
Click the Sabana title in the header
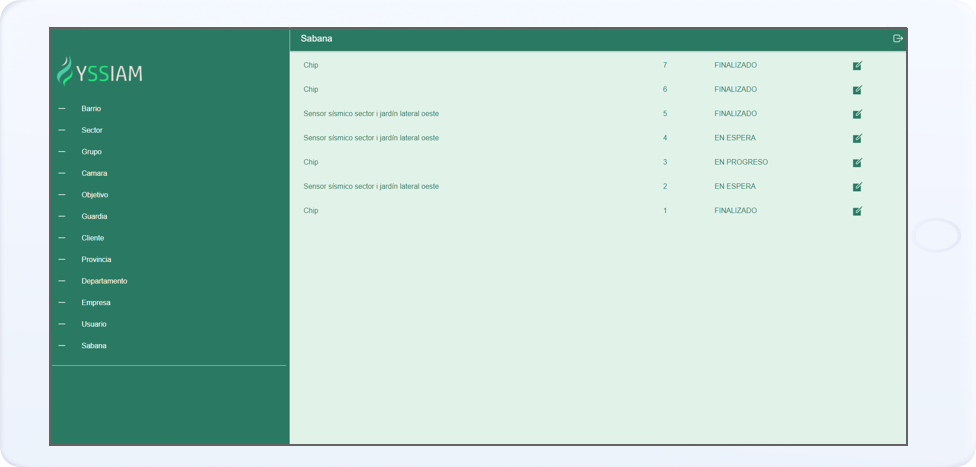(316, 39)
